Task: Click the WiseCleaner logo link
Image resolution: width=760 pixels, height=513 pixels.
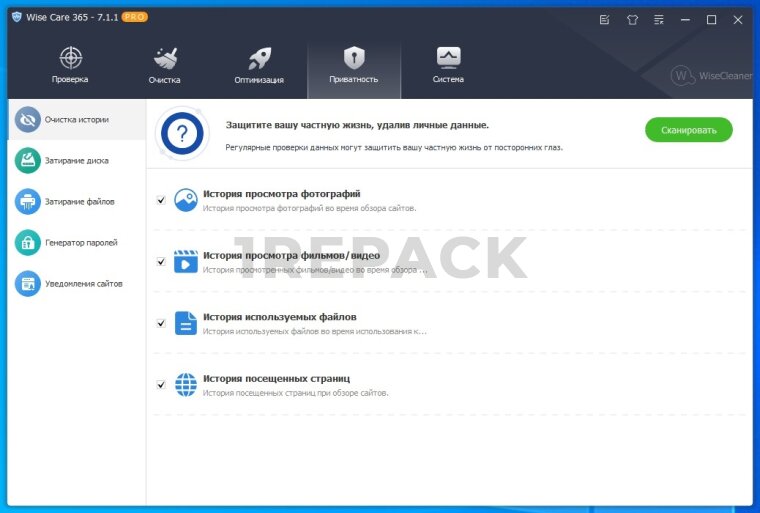Action: (710, 75)
